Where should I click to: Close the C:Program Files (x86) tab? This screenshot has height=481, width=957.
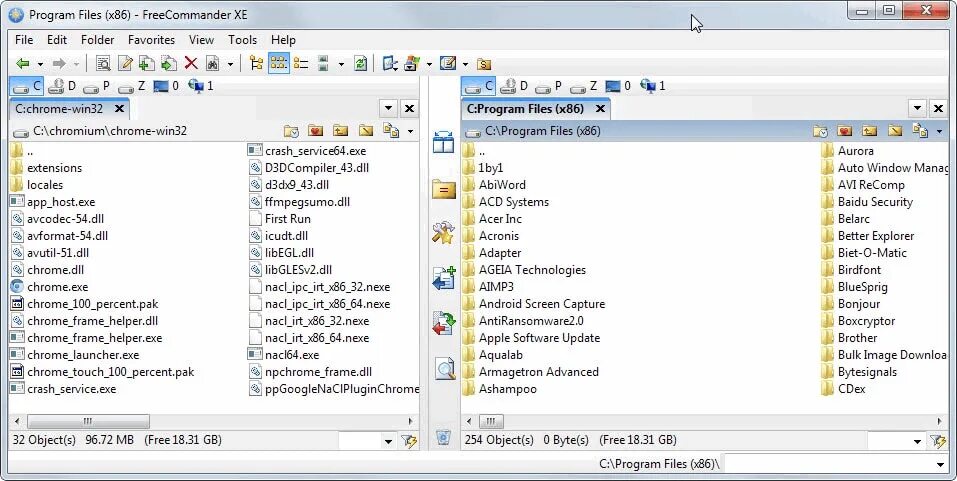pos(600,109)
